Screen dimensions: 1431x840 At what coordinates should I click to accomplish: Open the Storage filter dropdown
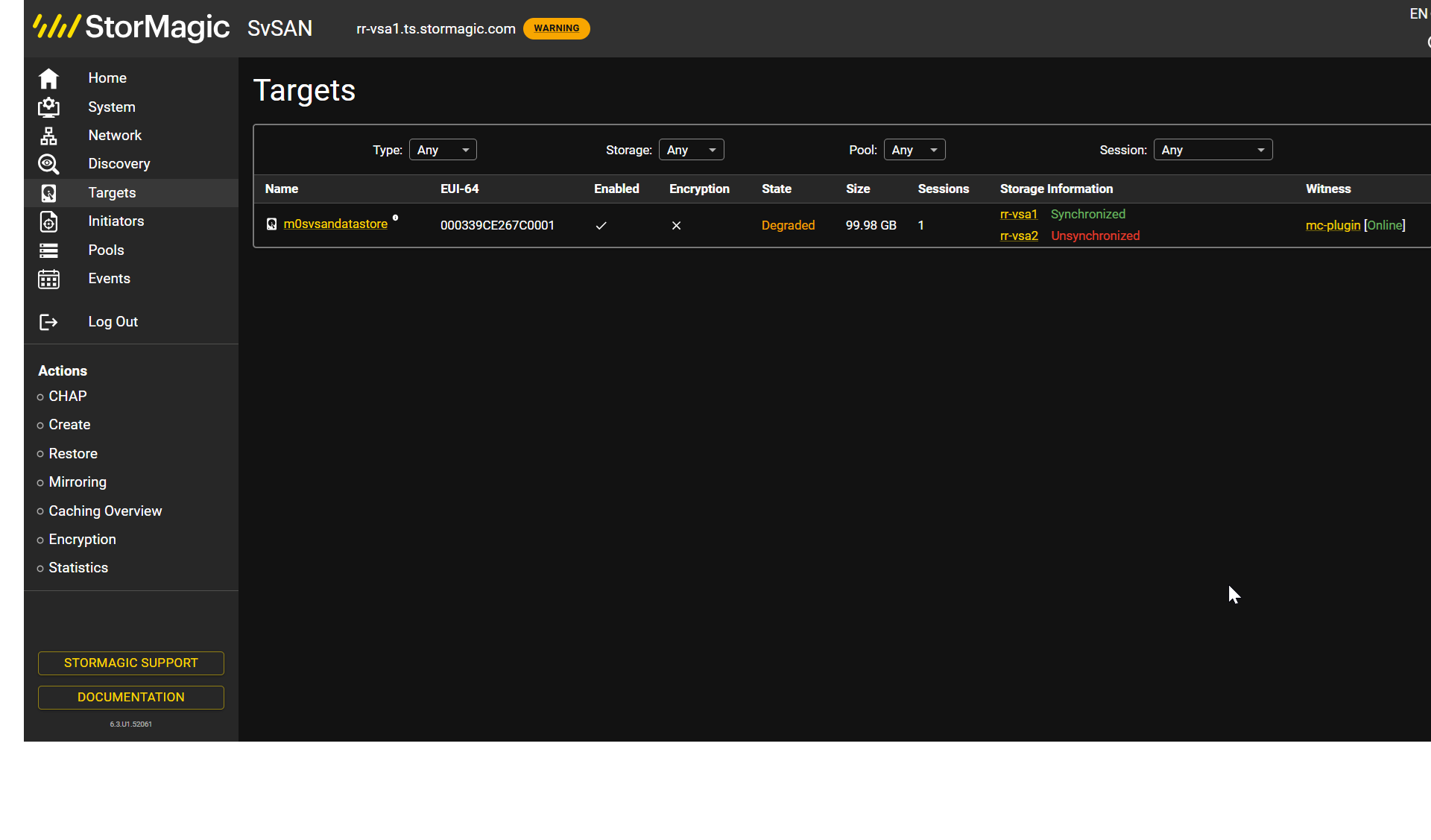click(691, 150)
